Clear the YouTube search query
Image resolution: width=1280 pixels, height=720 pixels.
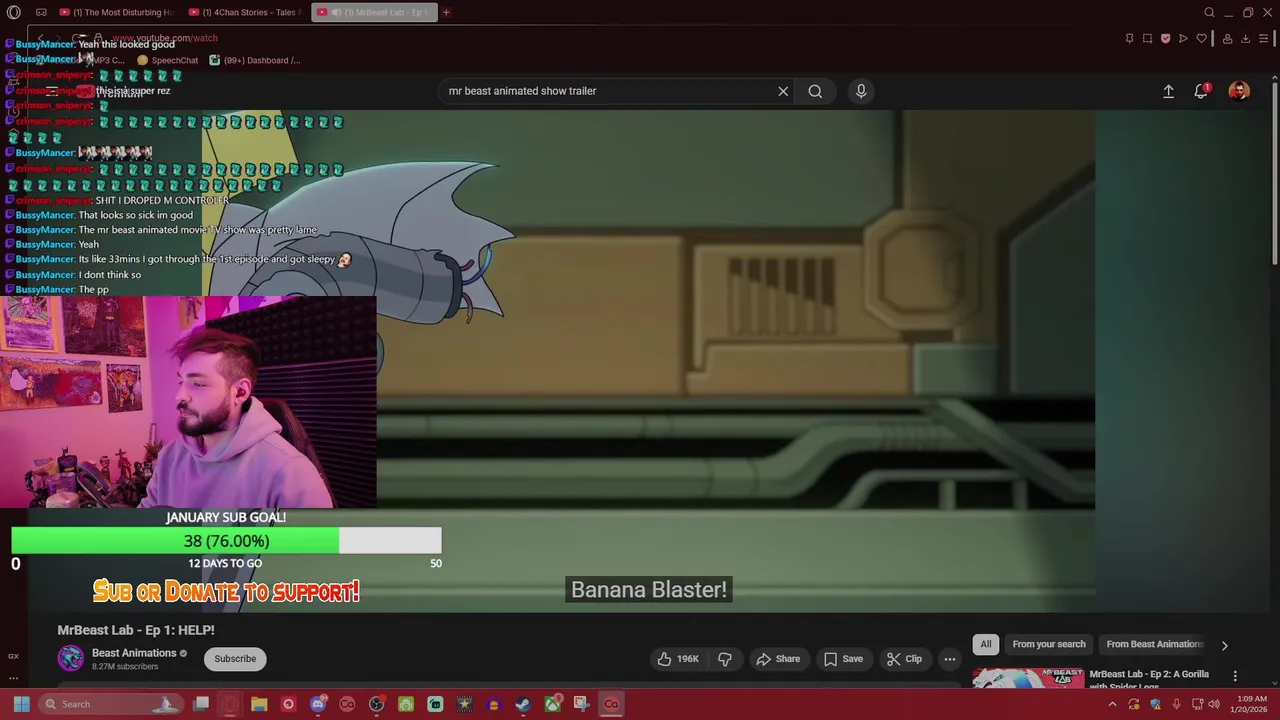(x=783, y=91)
